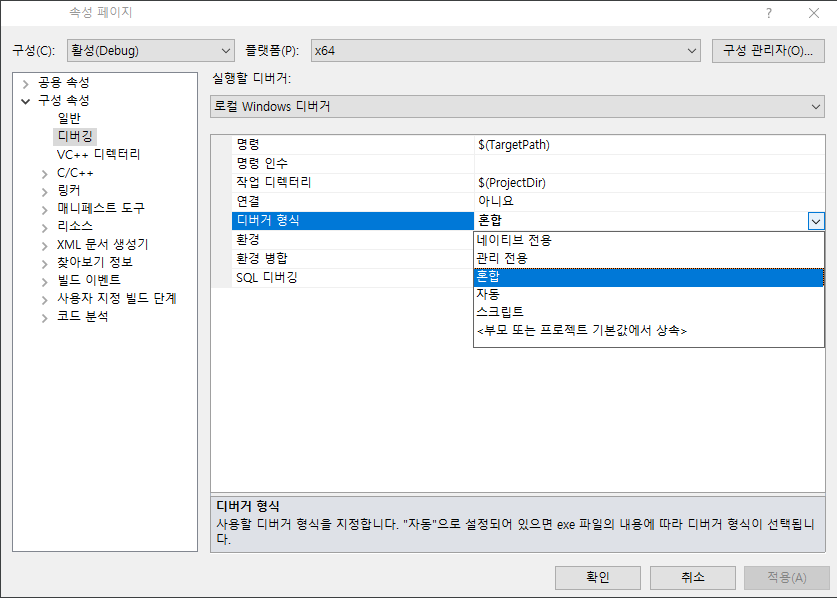
Task: Expand the 빌드 이벤트 node chevron
Action: click(x=45, y=281)
